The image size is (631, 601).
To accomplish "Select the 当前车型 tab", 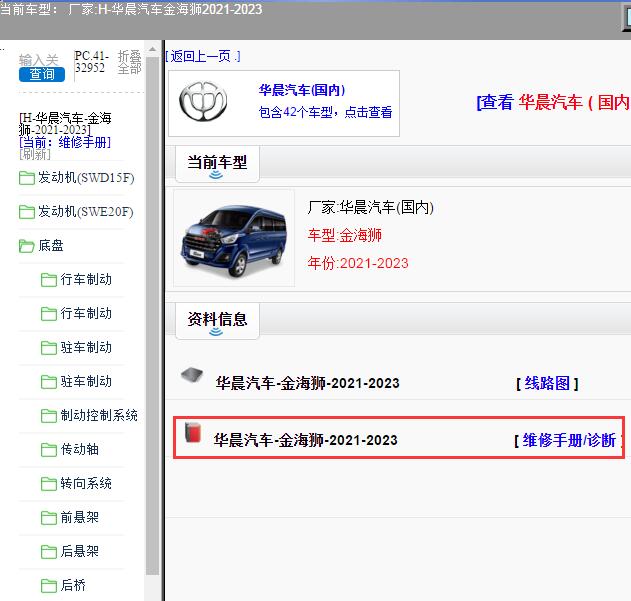I will click(217, 164).
